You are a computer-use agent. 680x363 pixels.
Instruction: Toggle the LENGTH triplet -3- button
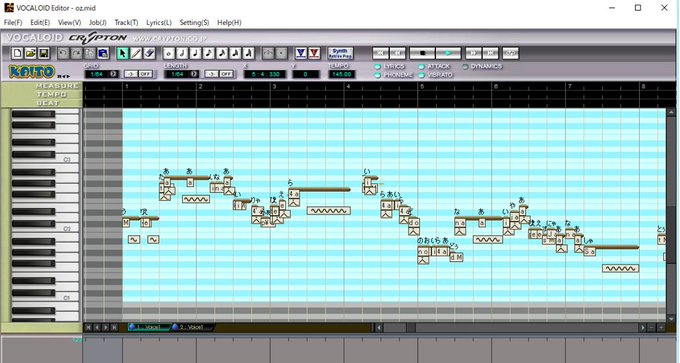coord(211,74)
